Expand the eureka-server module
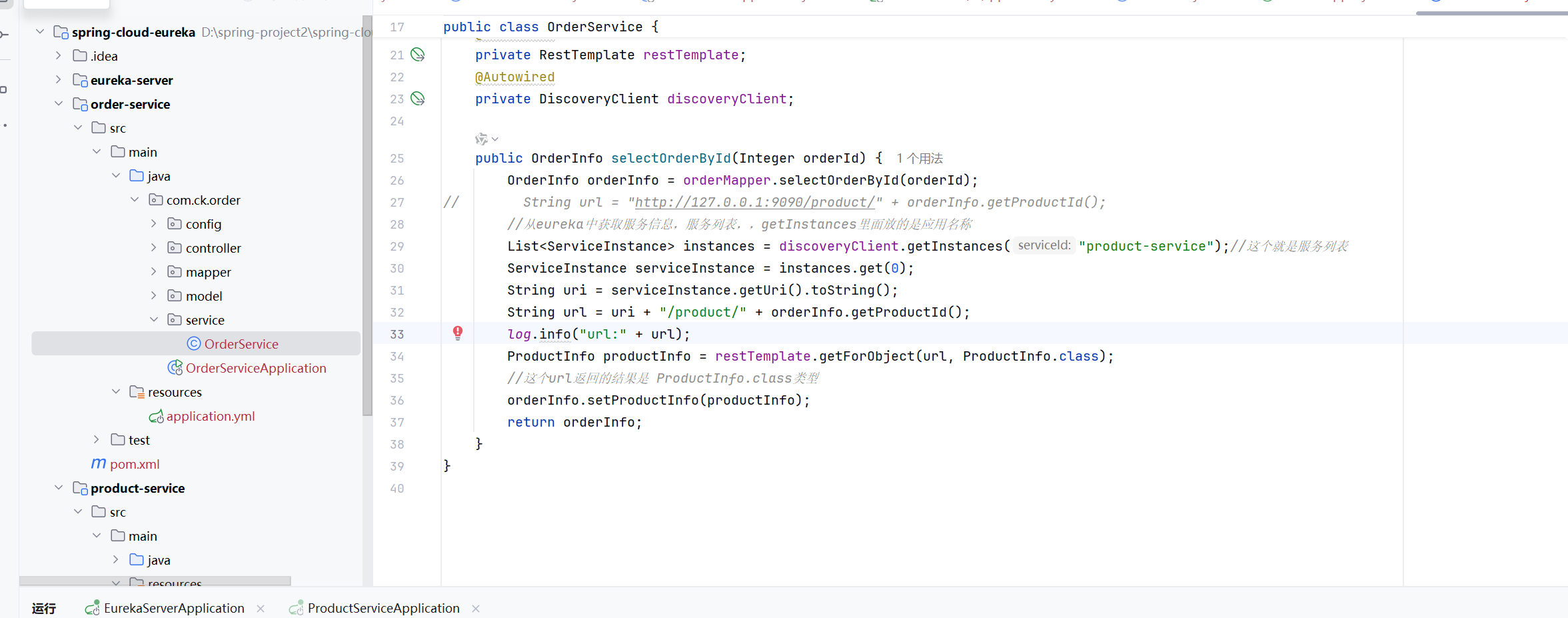 click(x=59, y=79)
